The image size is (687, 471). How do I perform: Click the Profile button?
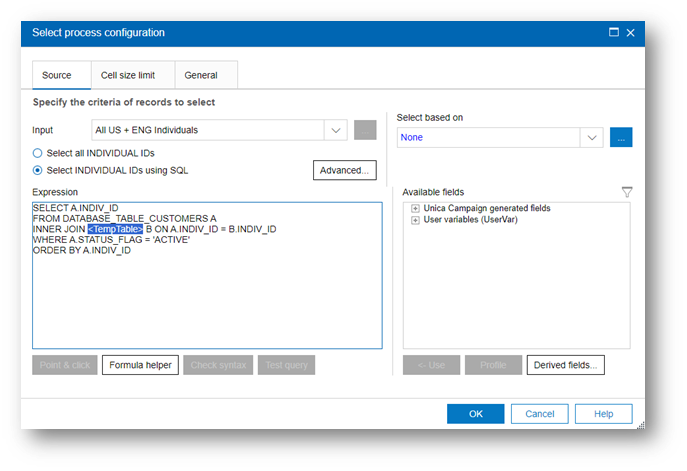click(x=493, y=365)
